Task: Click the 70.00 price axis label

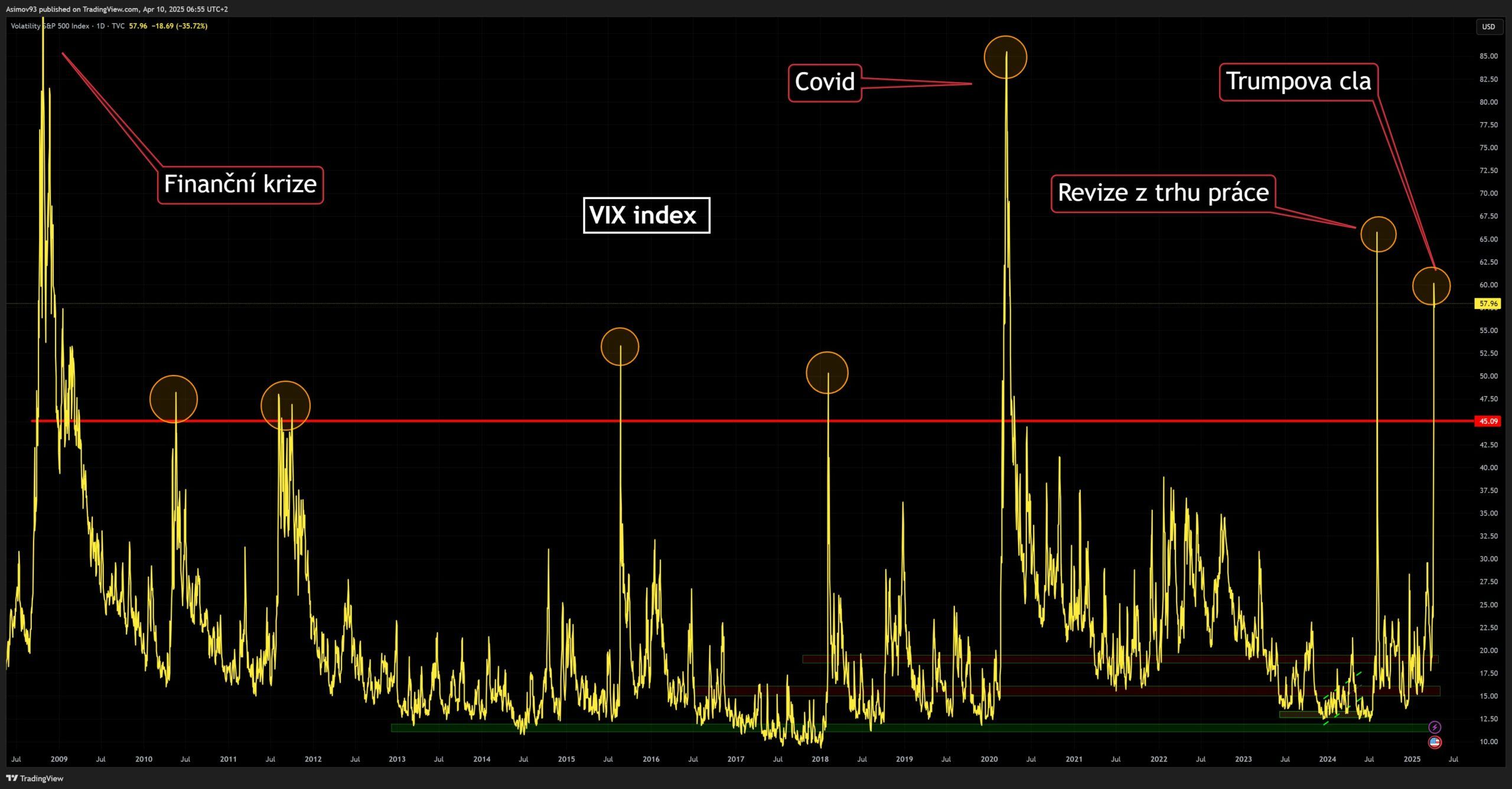Action: click(1488, 193)
